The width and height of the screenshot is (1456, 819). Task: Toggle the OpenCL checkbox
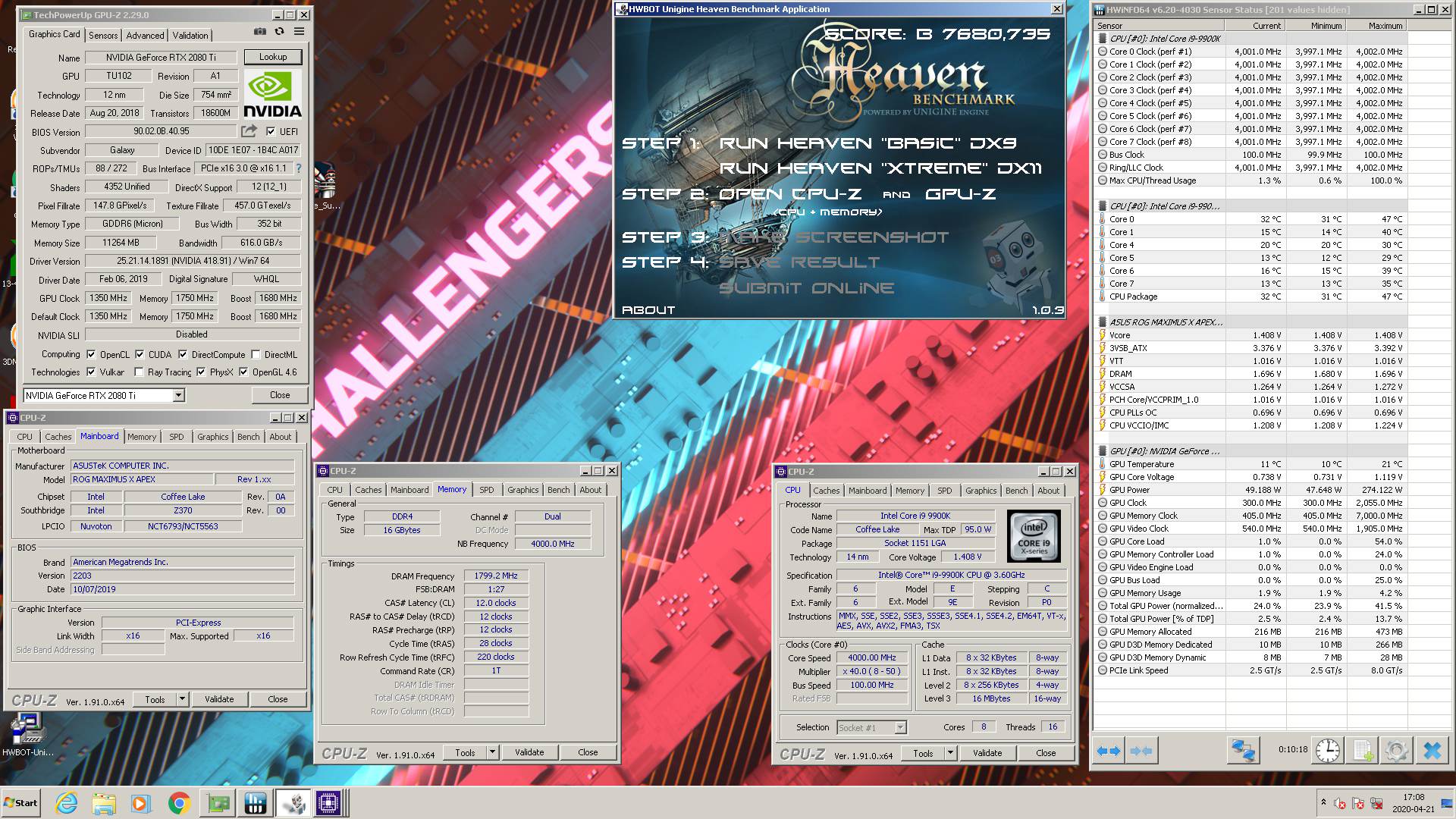(x=91, y=354)
